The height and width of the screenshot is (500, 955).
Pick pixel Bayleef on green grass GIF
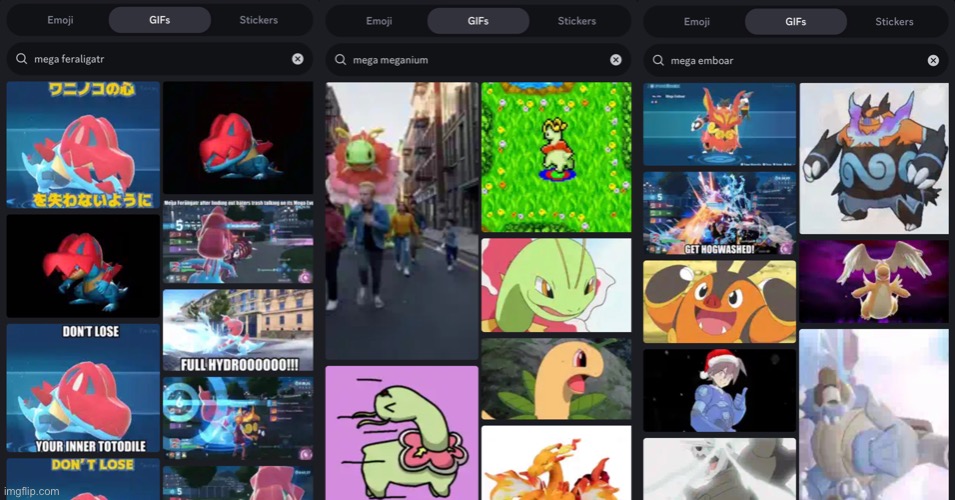tap(556, 157)
